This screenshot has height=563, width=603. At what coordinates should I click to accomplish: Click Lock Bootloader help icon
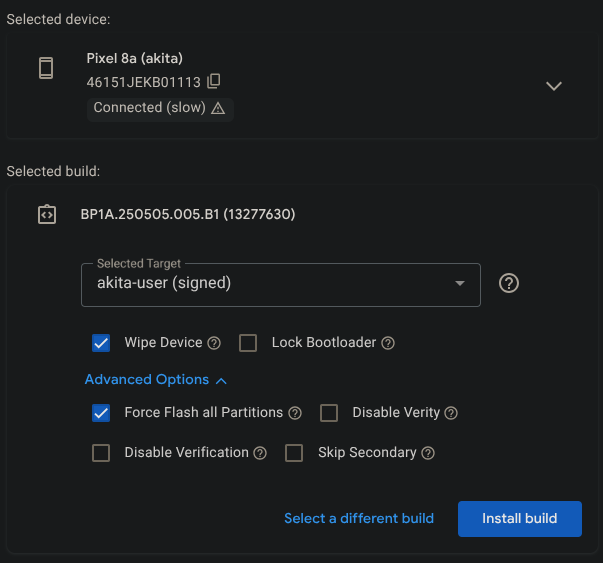click(x=388, y=343)
